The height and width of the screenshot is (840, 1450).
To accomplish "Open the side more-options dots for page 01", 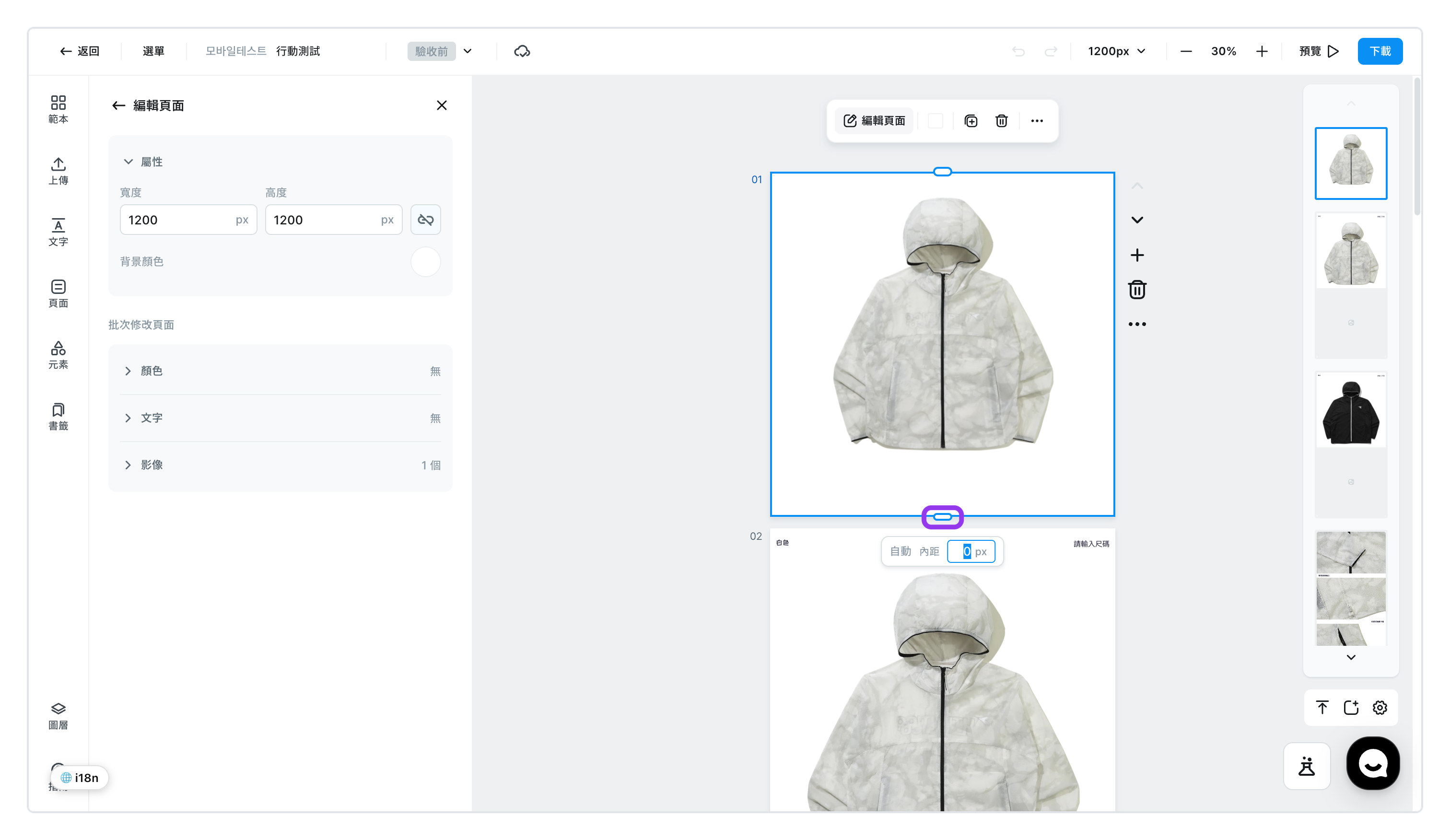I will 1137,324.
